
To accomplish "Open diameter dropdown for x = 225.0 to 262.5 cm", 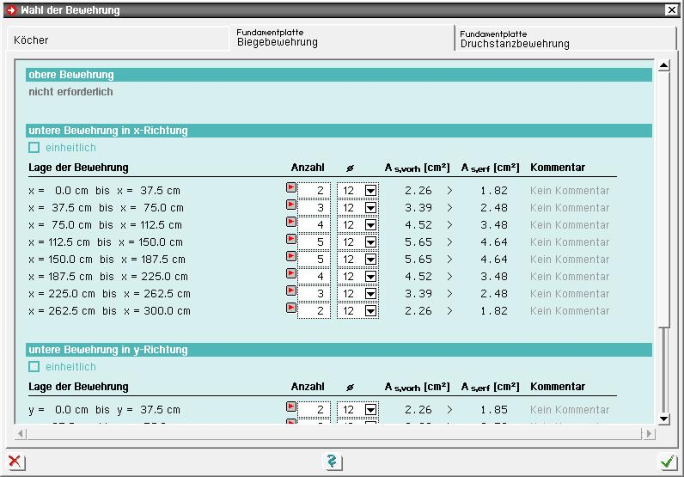I will 370,294.
